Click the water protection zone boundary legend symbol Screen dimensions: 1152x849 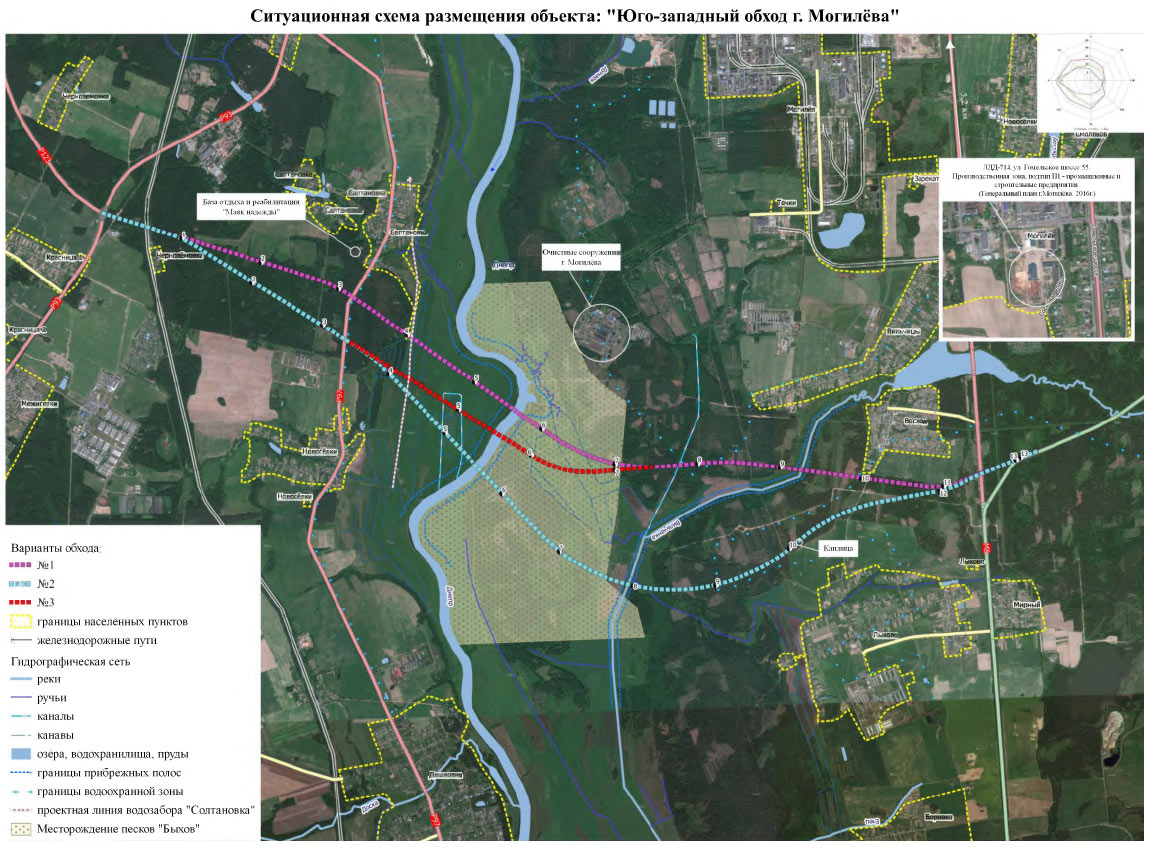click(x=26, y=791)
